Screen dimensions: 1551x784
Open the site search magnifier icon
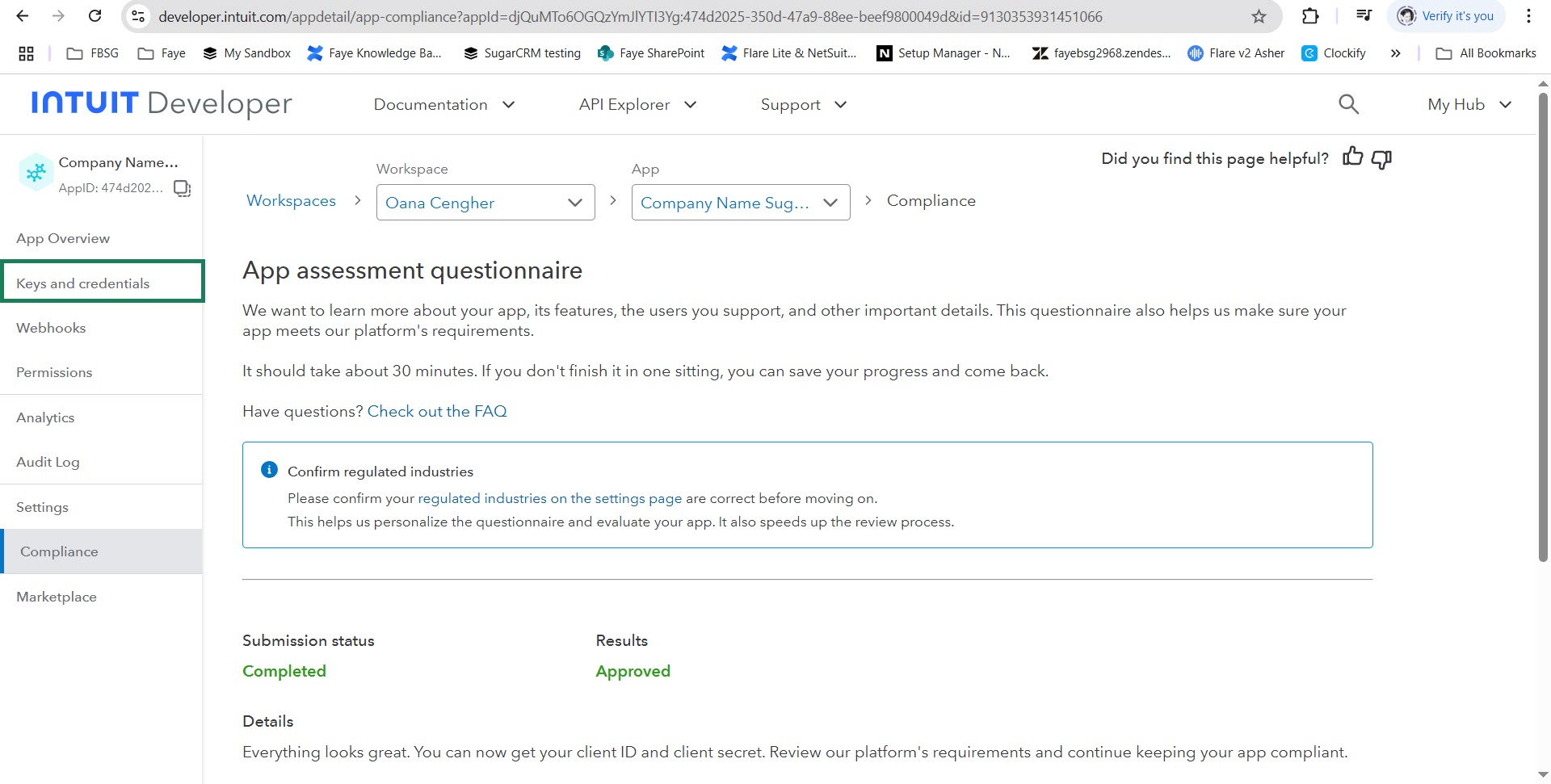(1348, 104)
